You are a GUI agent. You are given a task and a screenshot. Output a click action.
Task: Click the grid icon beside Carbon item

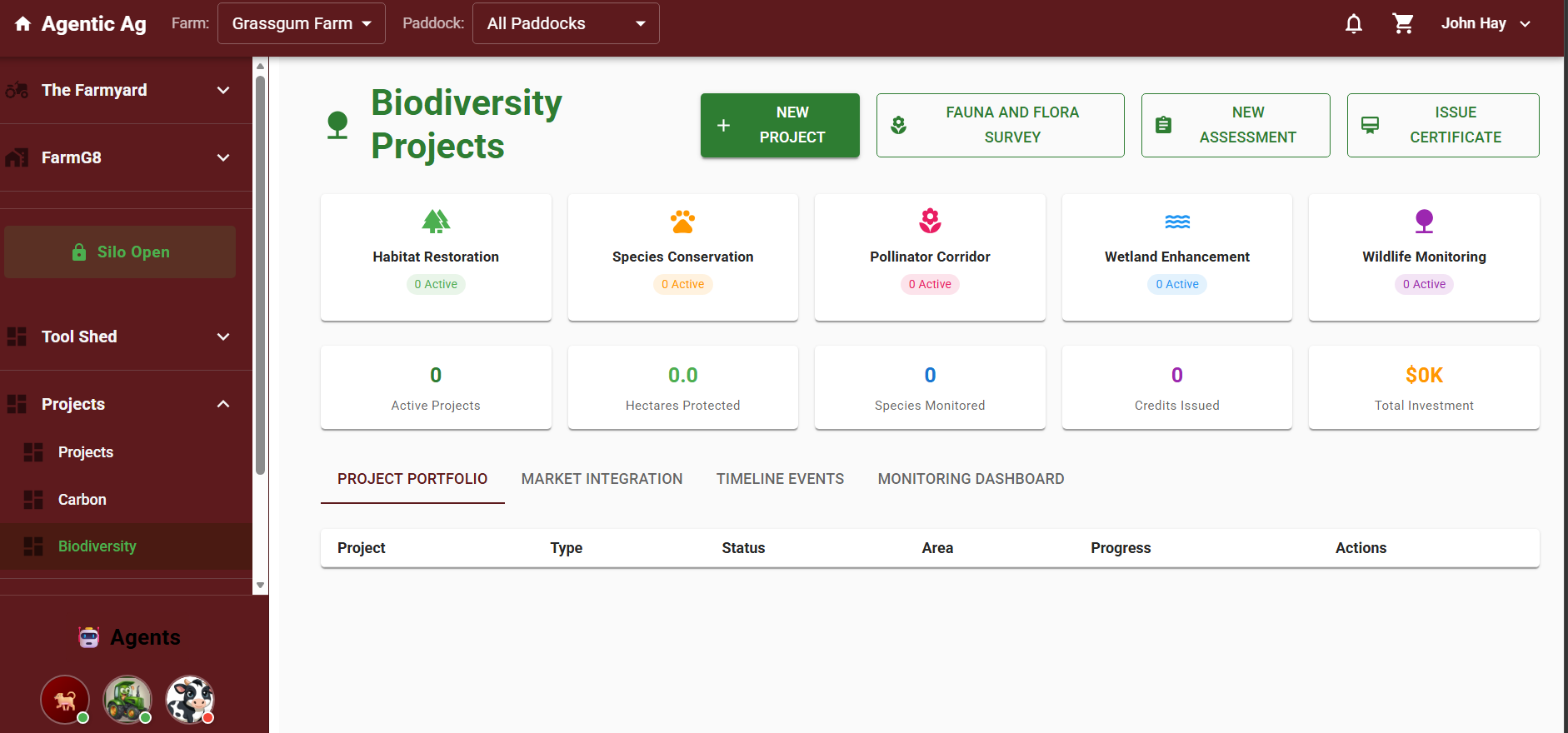click(33, 500)
